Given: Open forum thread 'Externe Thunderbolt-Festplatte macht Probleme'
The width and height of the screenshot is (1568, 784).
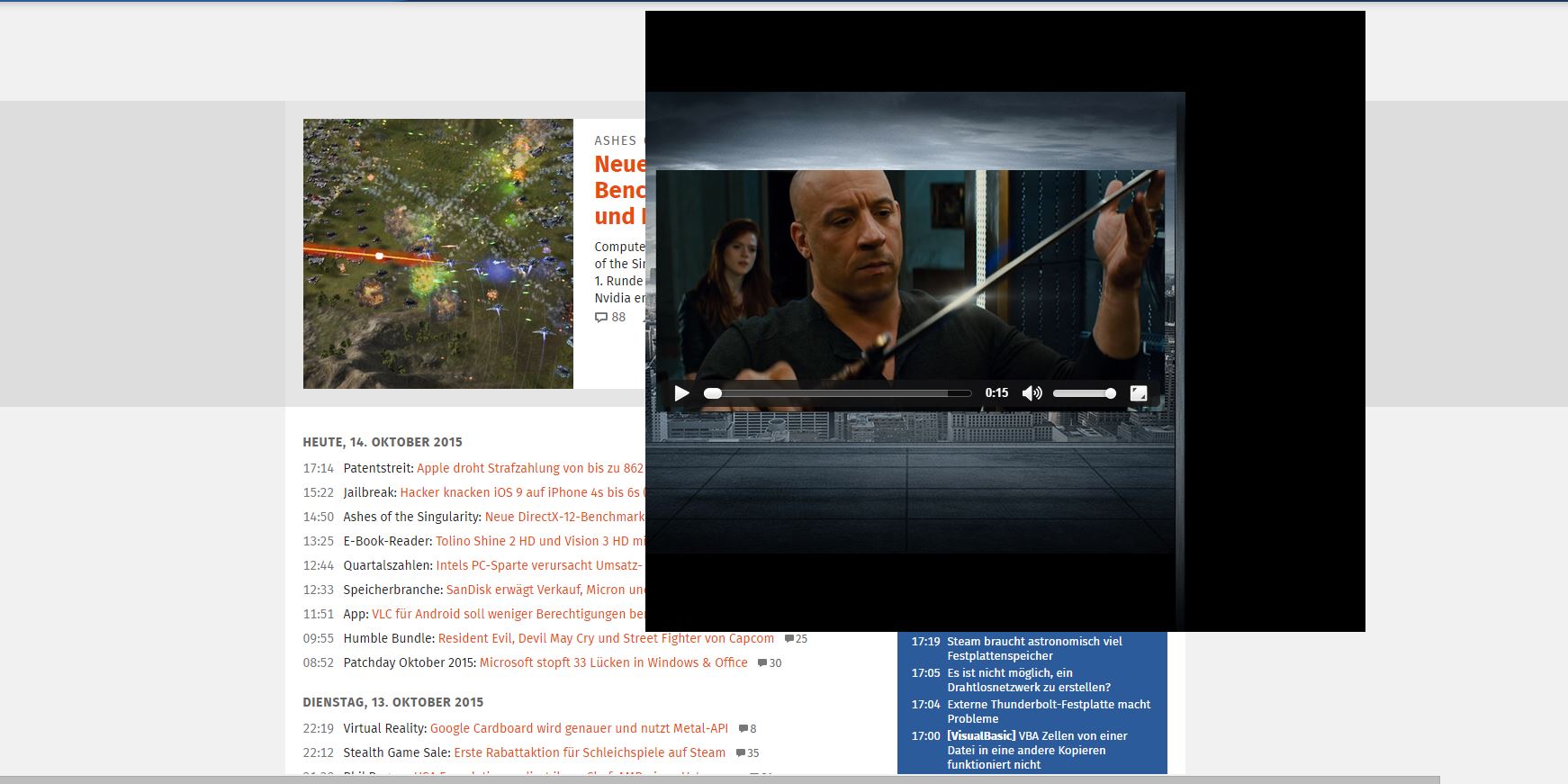Looking at the screenshot, I should (1049, 711).
